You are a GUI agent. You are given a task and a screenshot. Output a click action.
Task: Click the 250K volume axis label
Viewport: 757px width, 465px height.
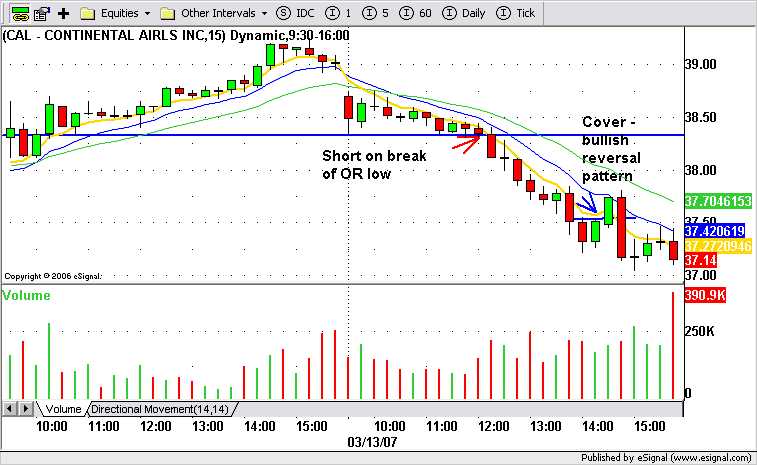(x=700, y=331)
